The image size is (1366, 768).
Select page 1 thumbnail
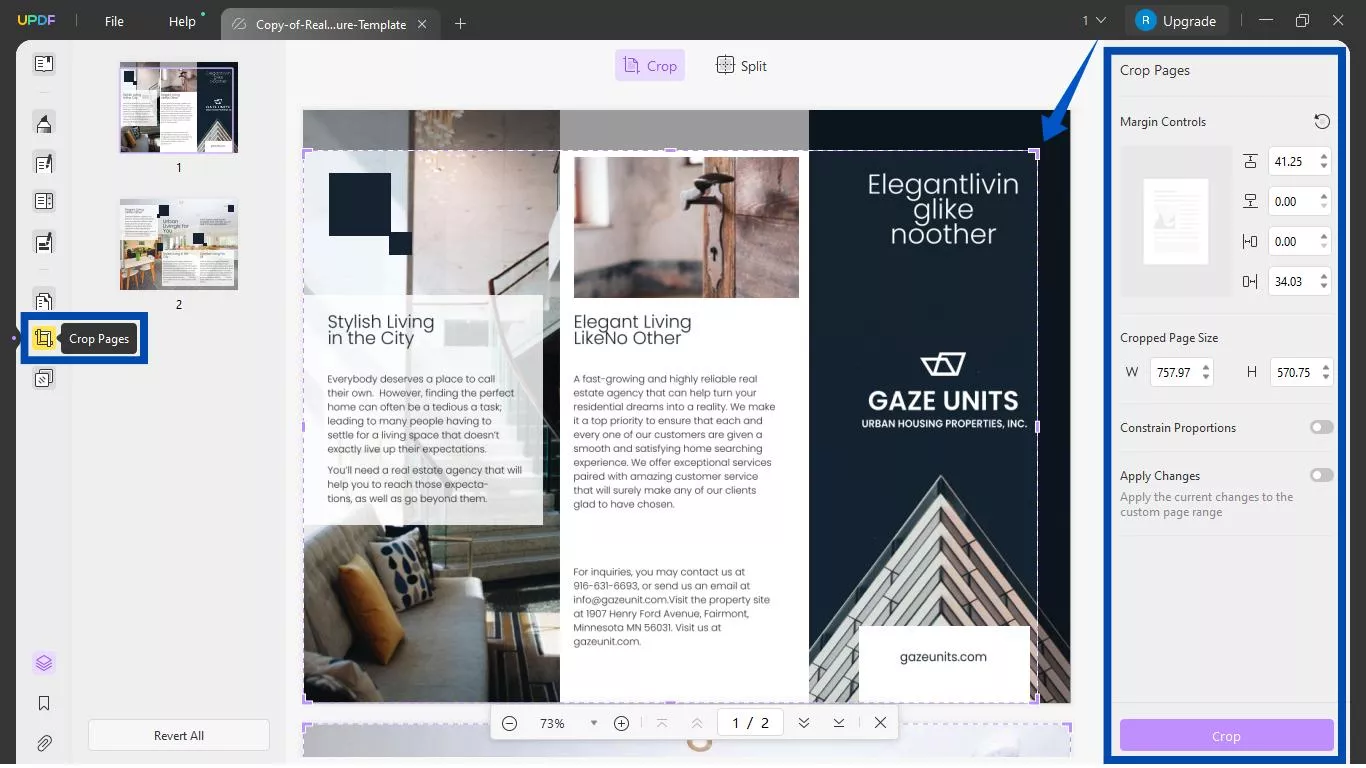pyautogui.click(x=179, y=107)
